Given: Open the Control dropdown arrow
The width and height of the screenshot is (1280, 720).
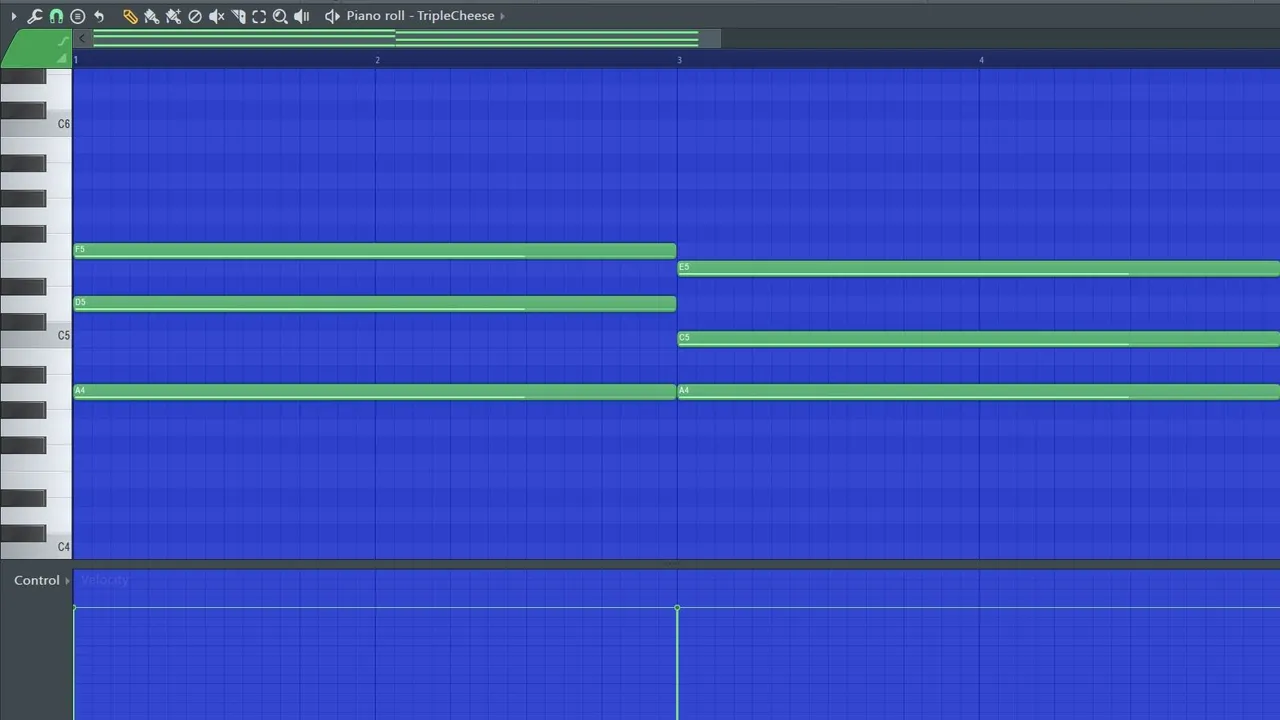Looking at the screenshot, I should point(68,581).
